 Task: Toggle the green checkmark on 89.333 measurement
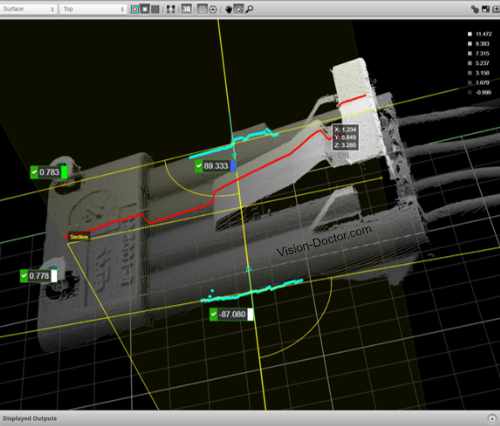[199, 166]
